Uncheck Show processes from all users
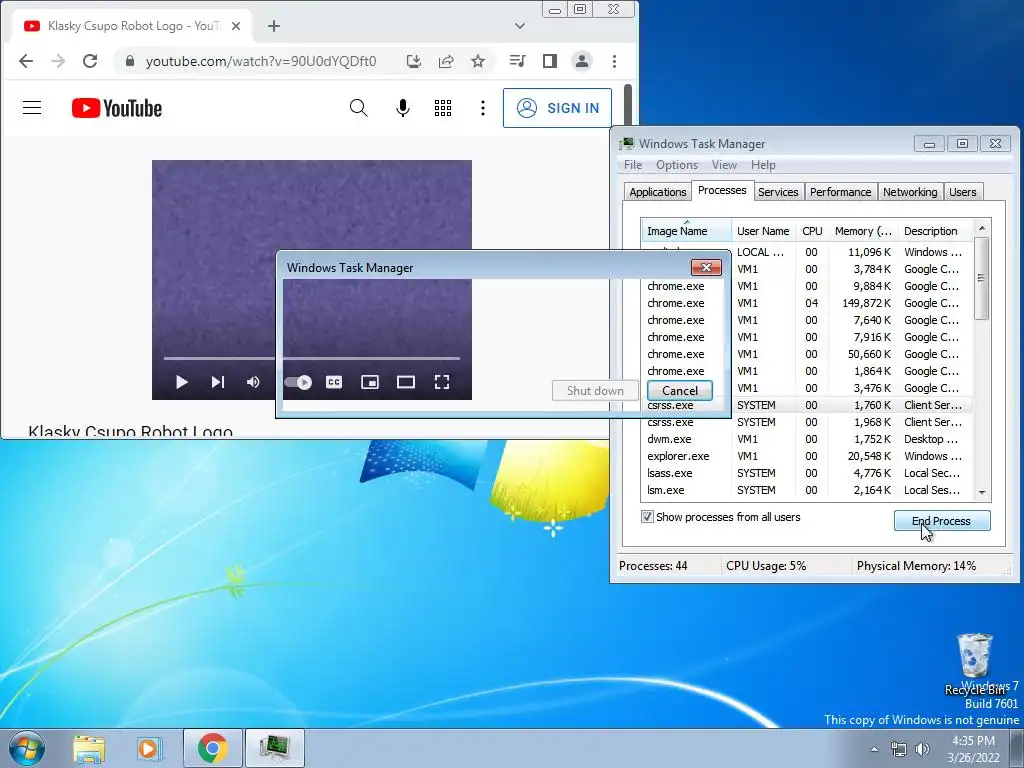The width and height of the screenshot is (1024, 768). [x=647, y=517]
